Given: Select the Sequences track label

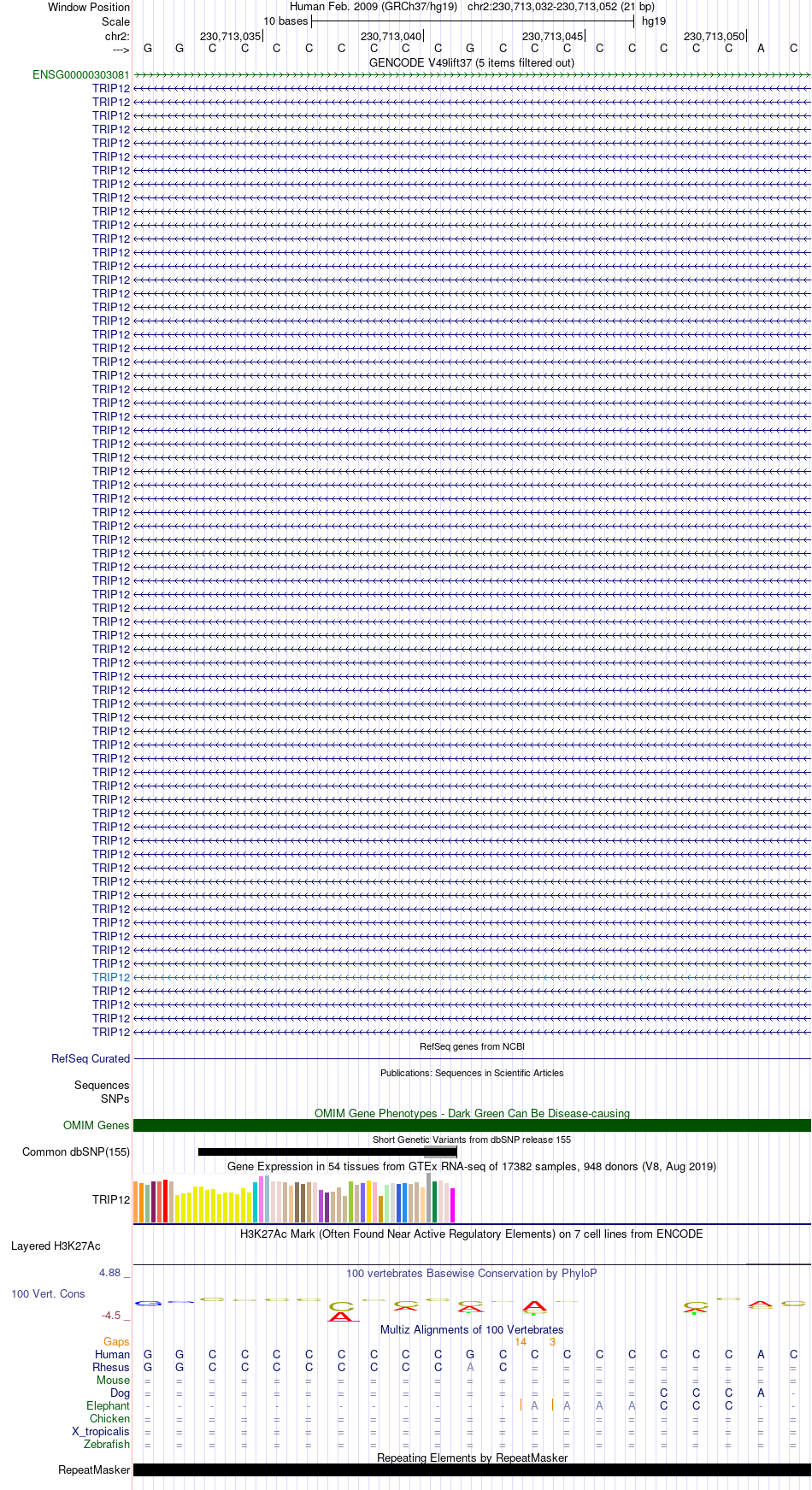Looking at the screenshot, I should [102, 1086].
